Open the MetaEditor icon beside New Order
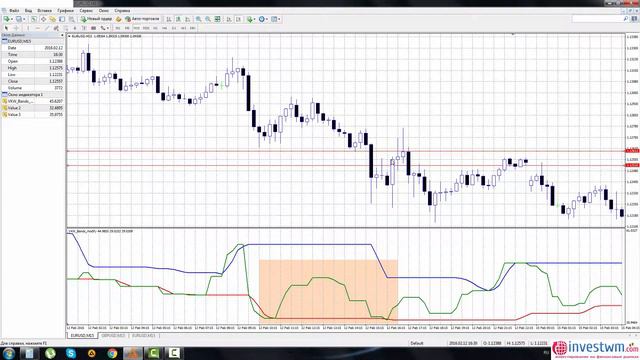The width and height of the screenshot is (640, 360). pos(118,19)
